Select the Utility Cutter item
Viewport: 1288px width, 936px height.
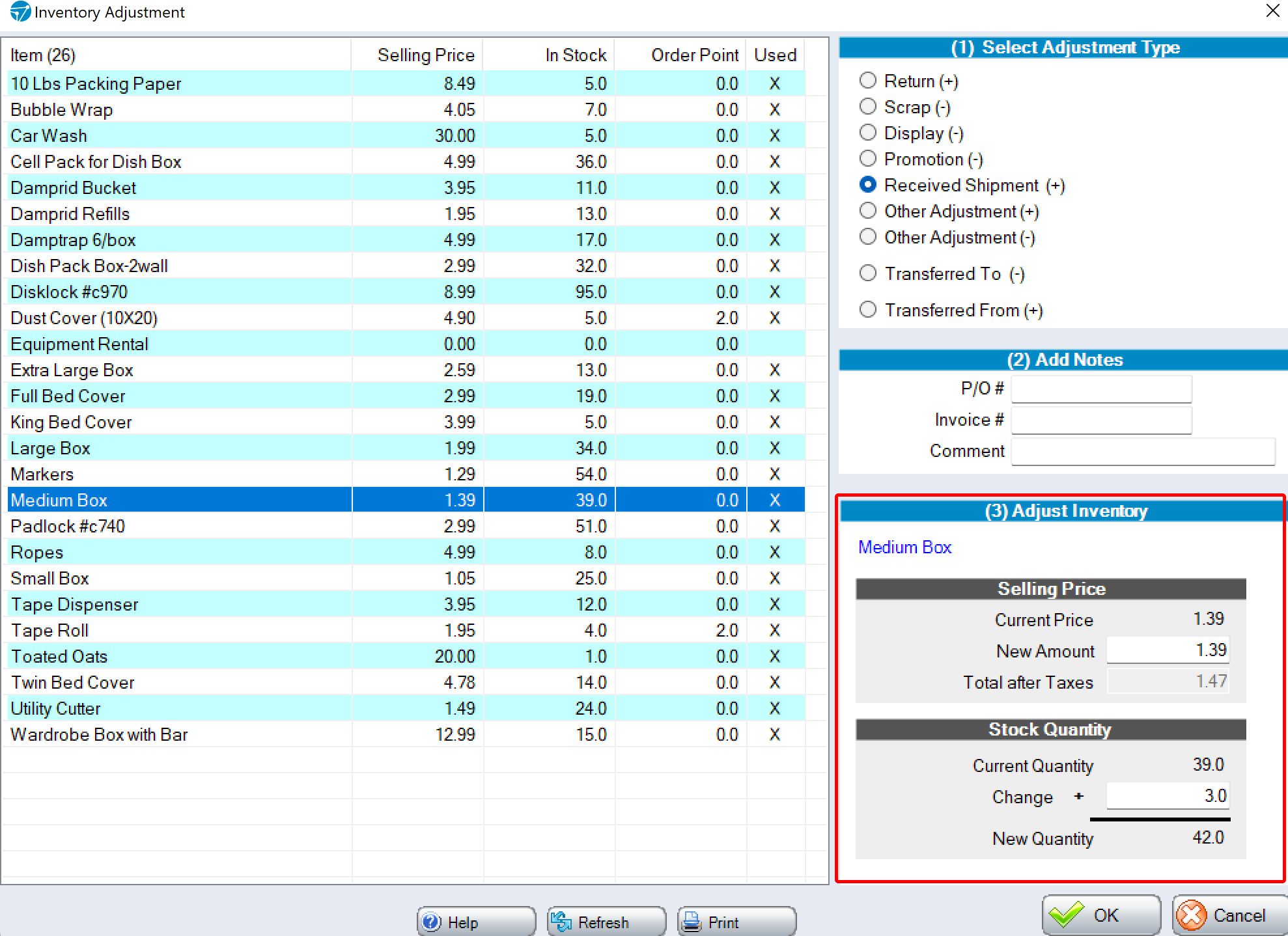coord(406,708)
